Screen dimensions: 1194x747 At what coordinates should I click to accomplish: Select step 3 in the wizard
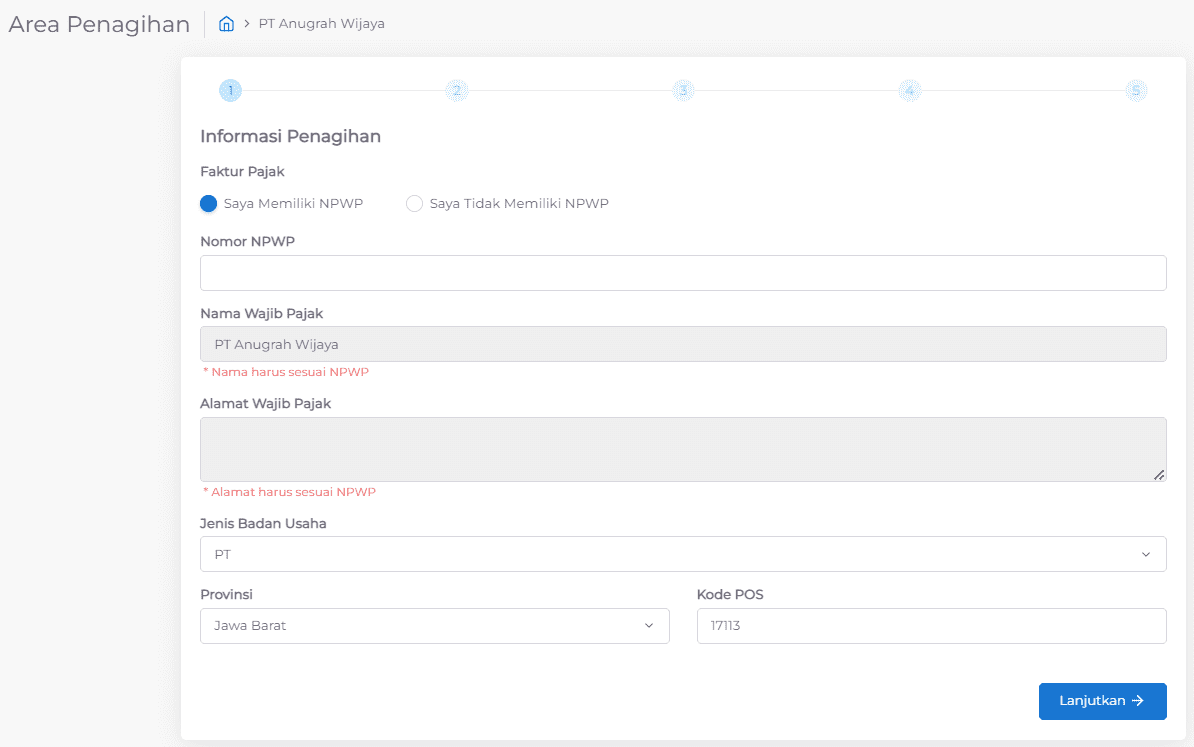pyautogui.click(x=683, y=91)
